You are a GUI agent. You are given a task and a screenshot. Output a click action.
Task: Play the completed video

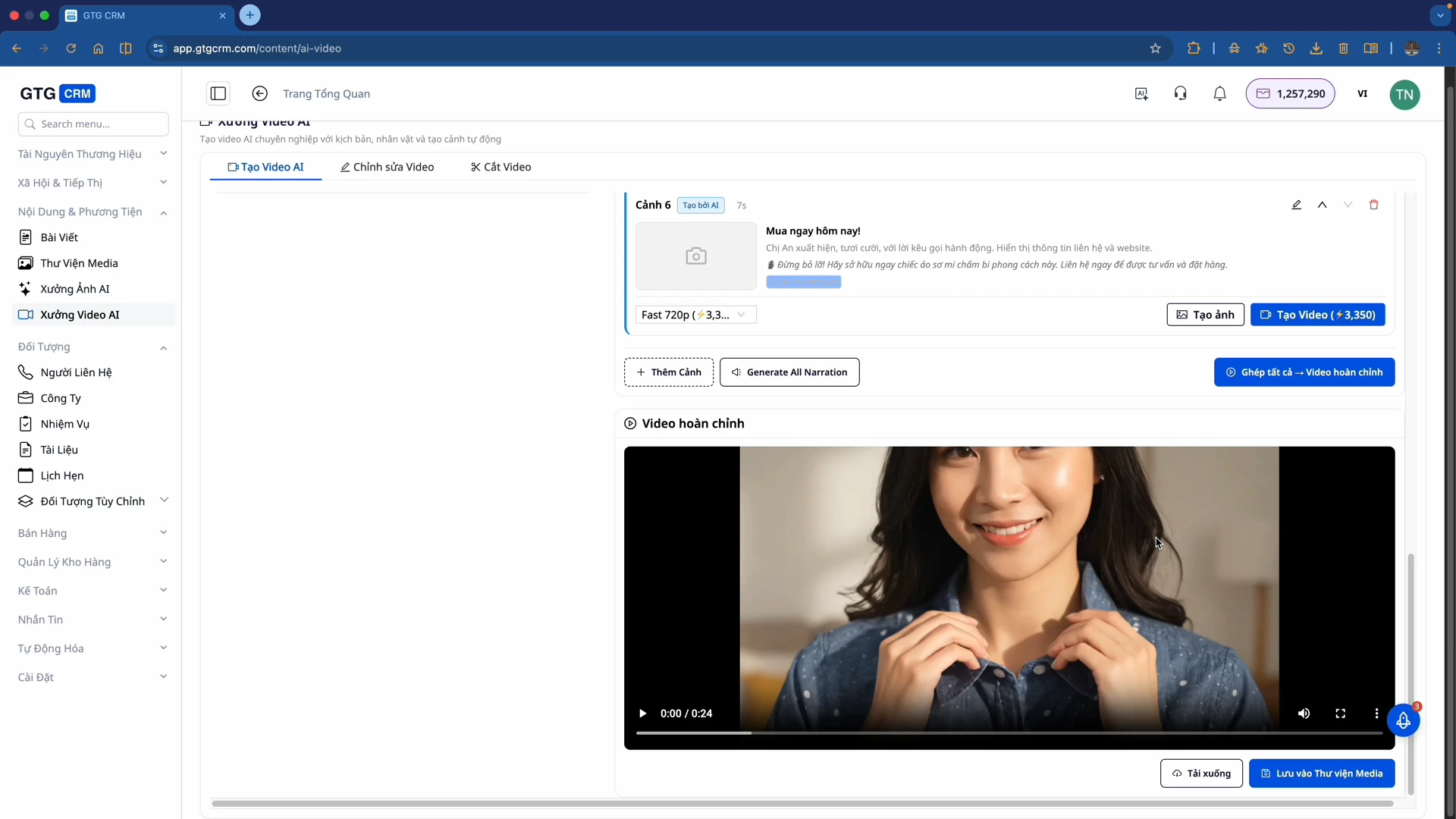coord(642,714)
